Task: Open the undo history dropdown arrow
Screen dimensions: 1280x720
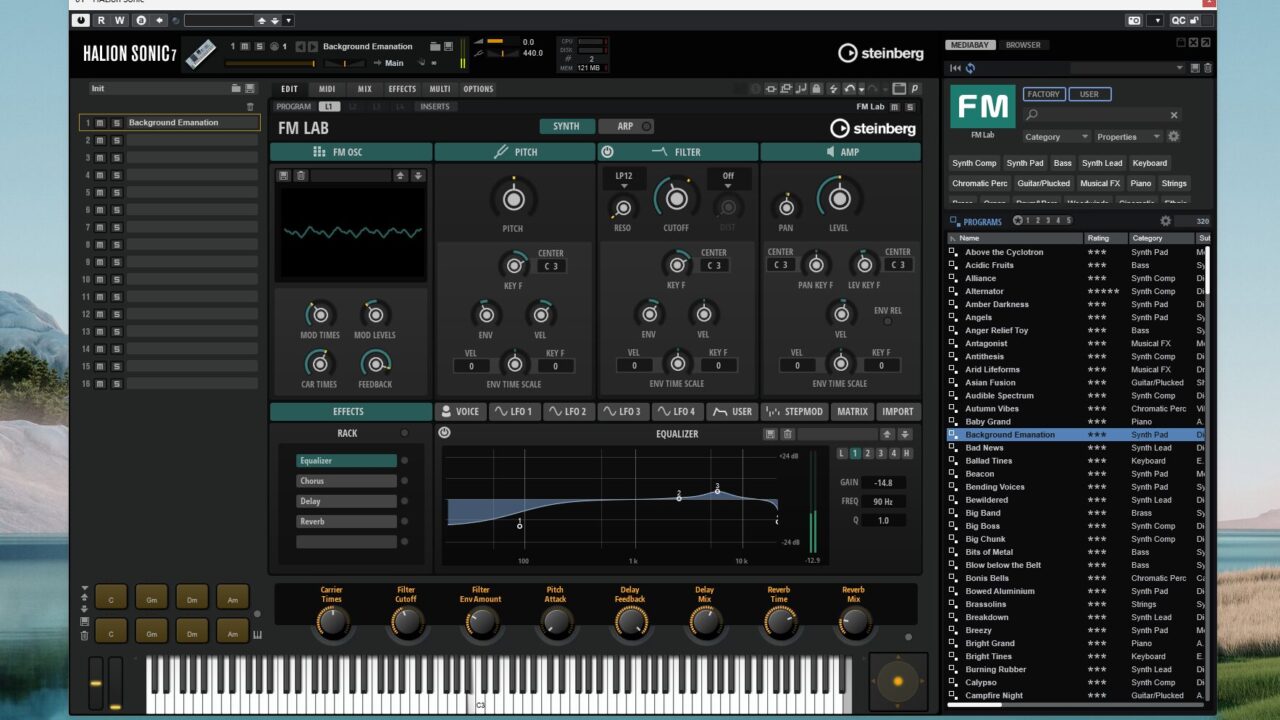Action: coord(861,89)
